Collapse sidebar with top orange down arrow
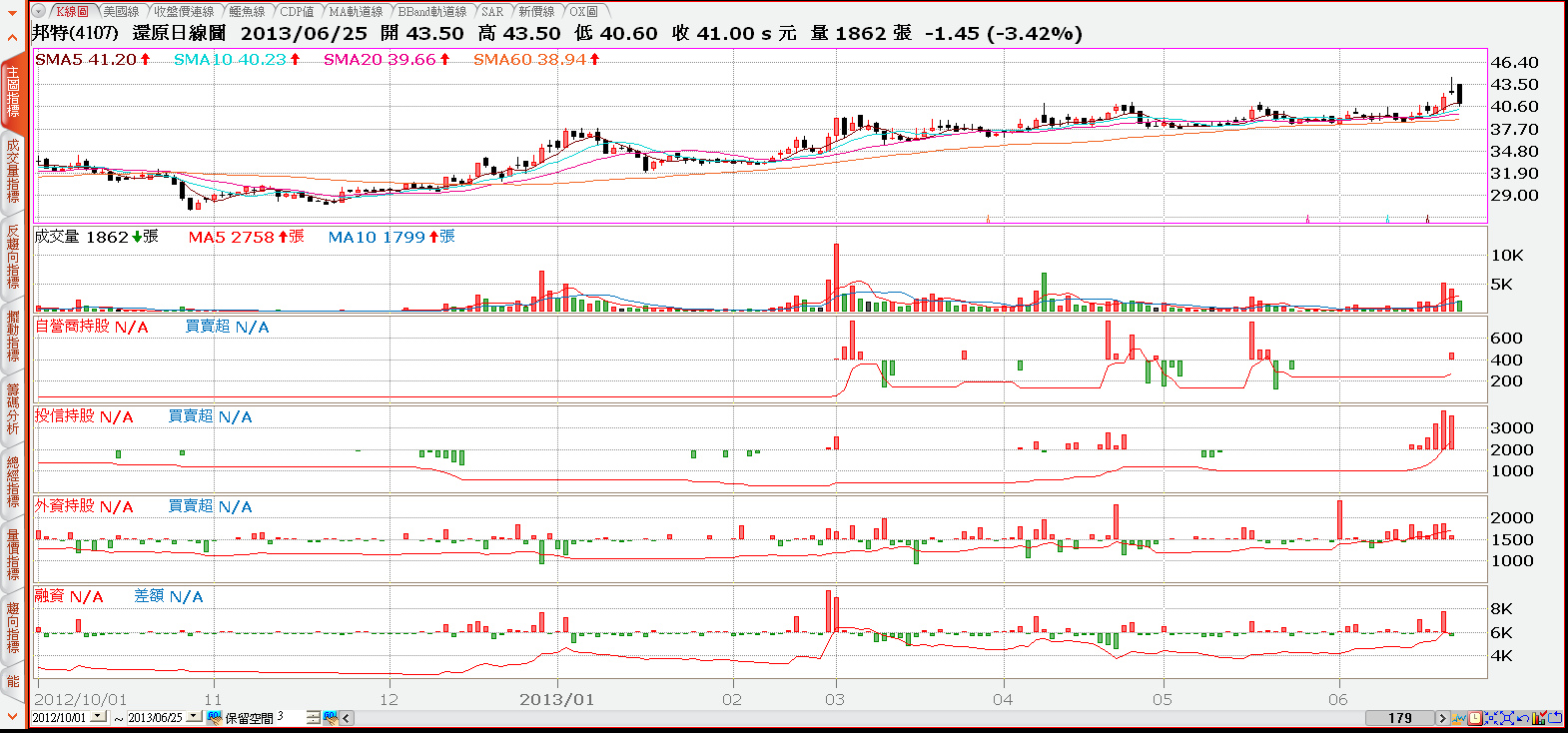This screenshot has height=733, width=1568. (12, 13)
